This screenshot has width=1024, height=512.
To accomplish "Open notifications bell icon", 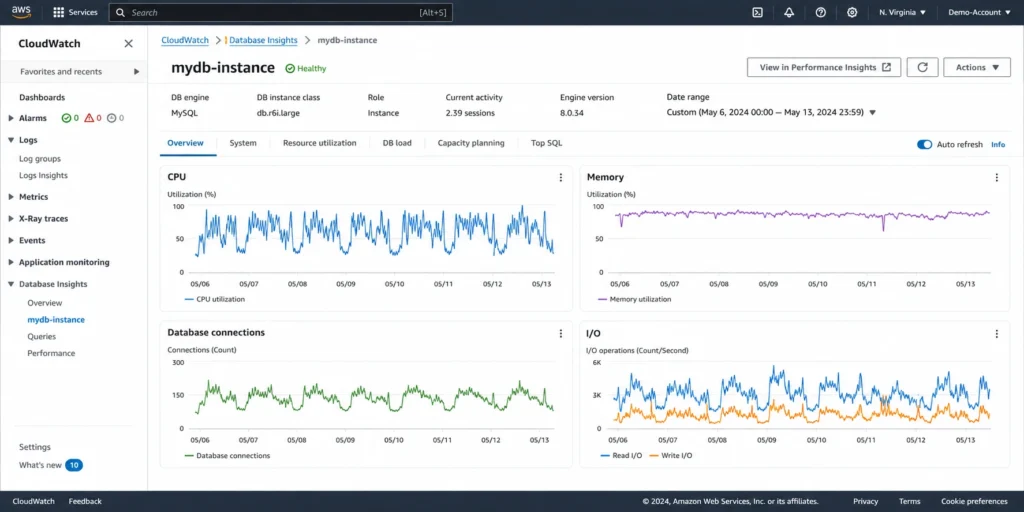I will click(789, 12).
